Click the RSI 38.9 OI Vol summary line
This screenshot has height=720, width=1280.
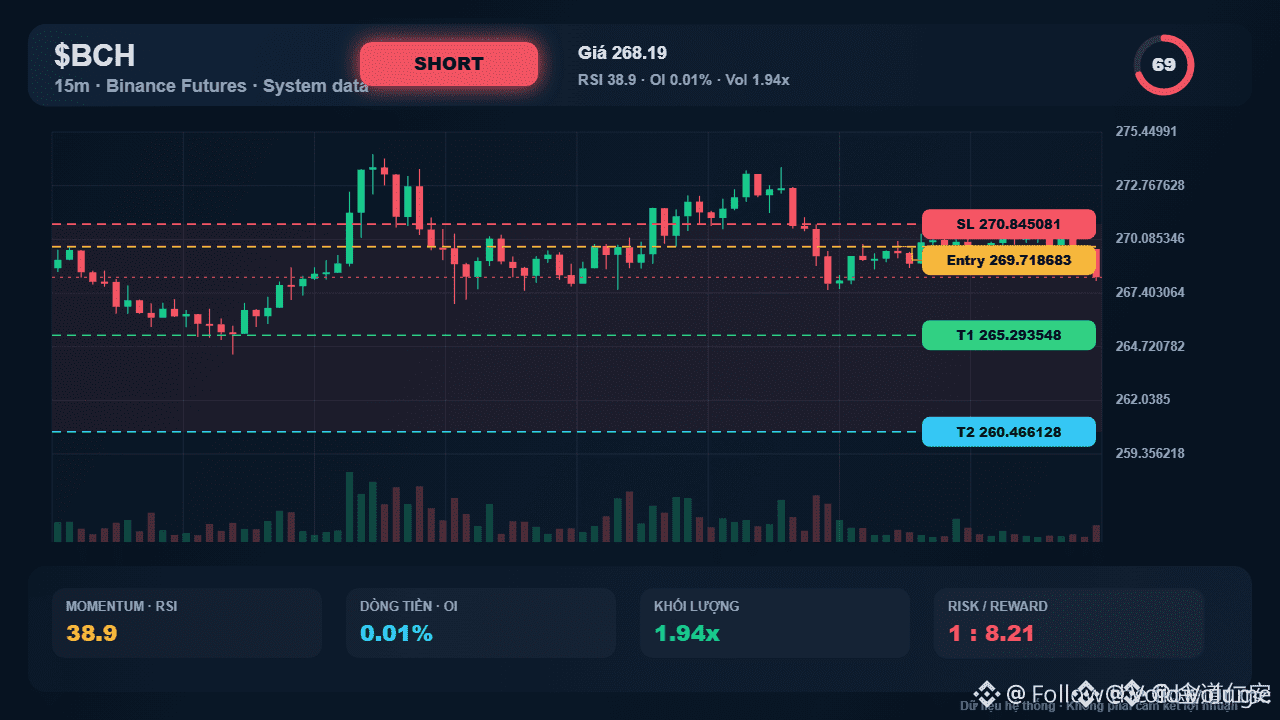pos(684,79)
